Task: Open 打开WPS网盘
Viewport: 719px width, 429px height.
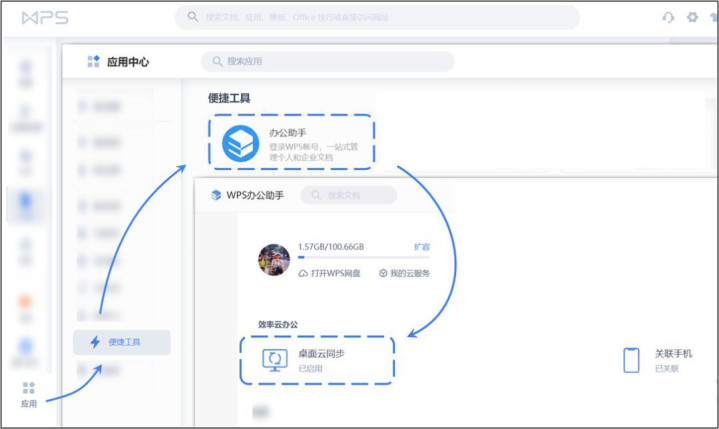Action: [x=329, y=274]
